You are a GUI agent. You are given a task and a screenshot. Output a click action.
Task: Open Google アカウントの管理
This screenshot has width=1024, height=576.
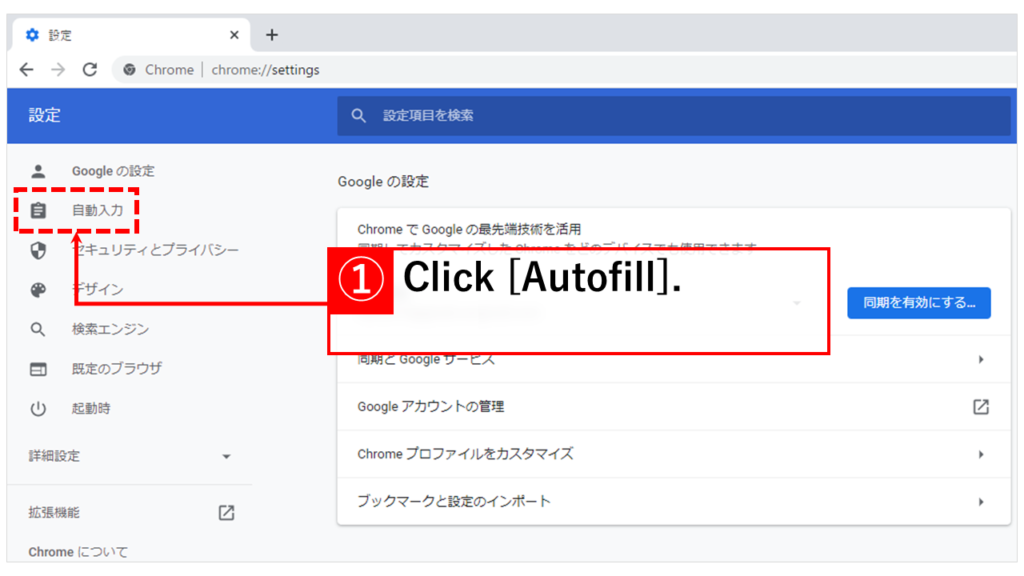674,407
